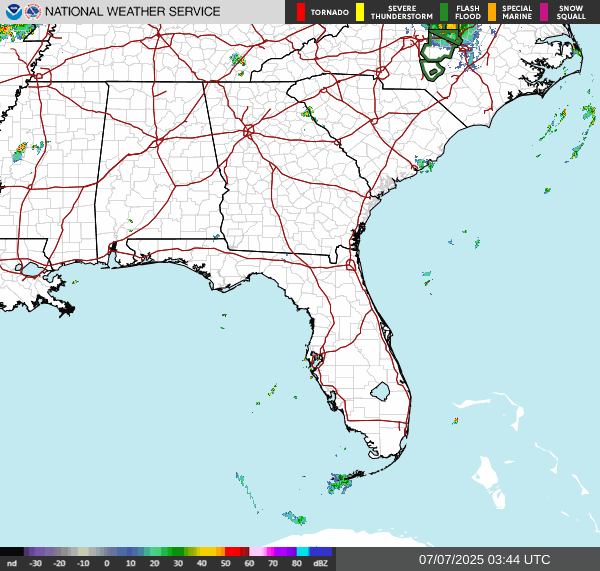Click the green Flash Flood legend swatch
The height and width of the screenshot is (571, 600).
click(x=444, y=12)
